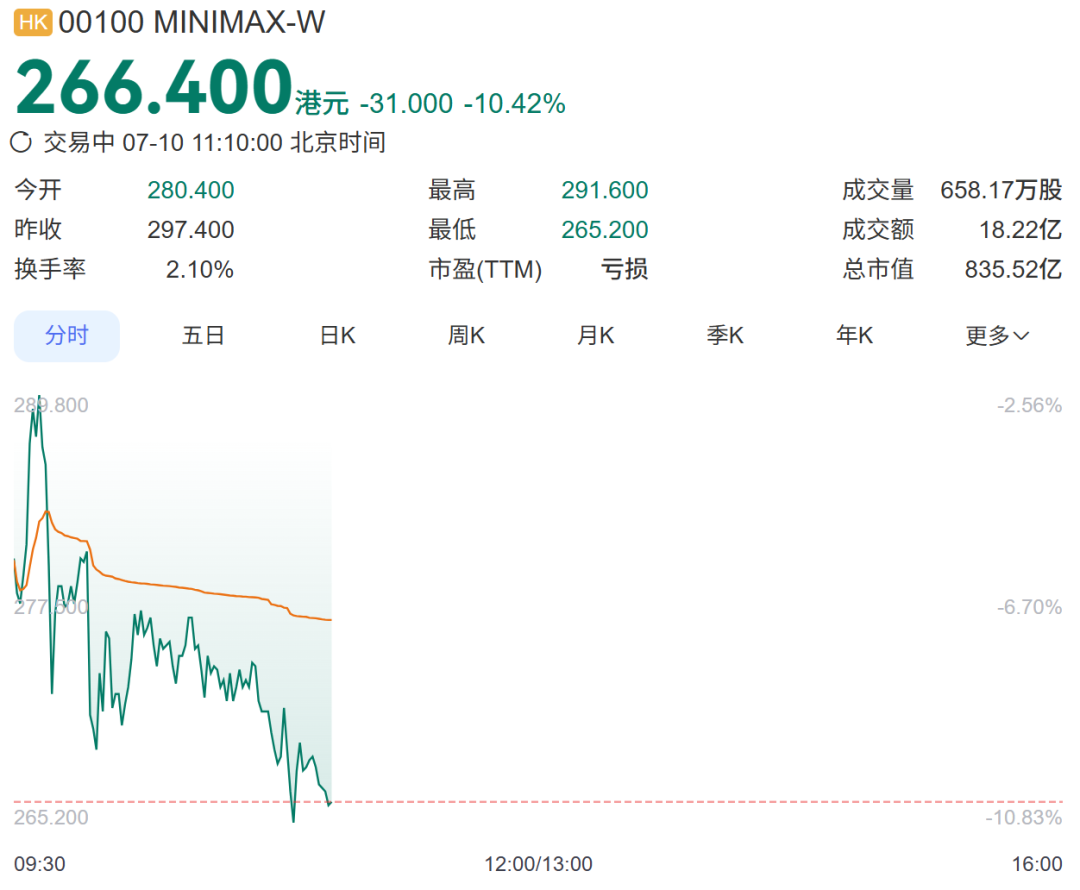Click the trading status refresh circle icon
The height and width of the screenshot is (890, 1080).
click(x=21, y=143)
